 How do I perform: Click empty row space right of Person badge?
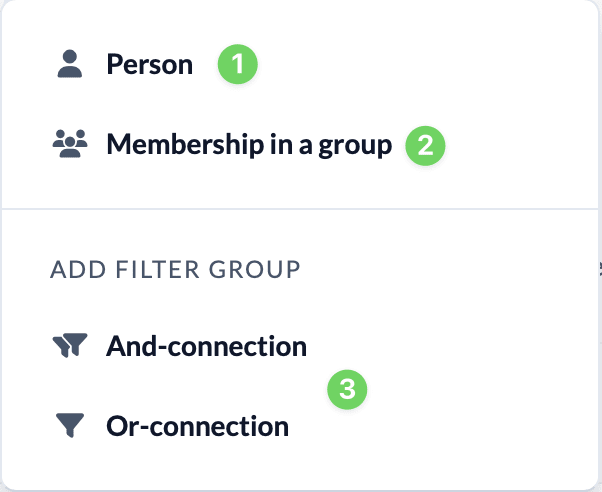pos(420,65)
